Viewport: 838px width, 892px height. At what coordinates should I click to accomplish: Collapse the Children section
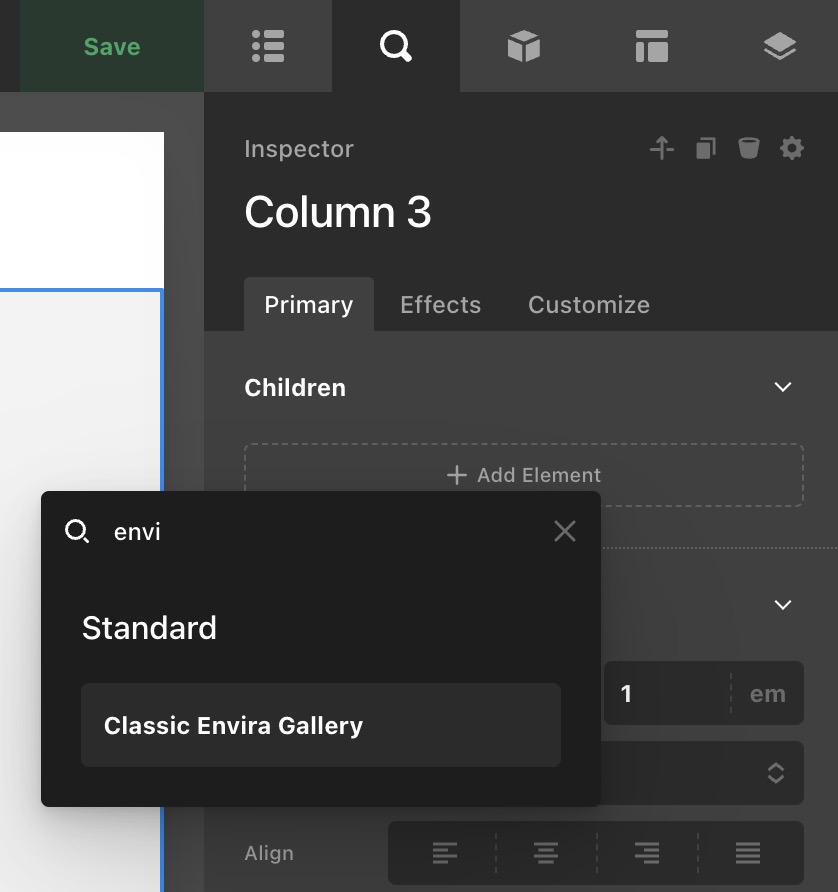pyautogui.click(x=783, y=387)
